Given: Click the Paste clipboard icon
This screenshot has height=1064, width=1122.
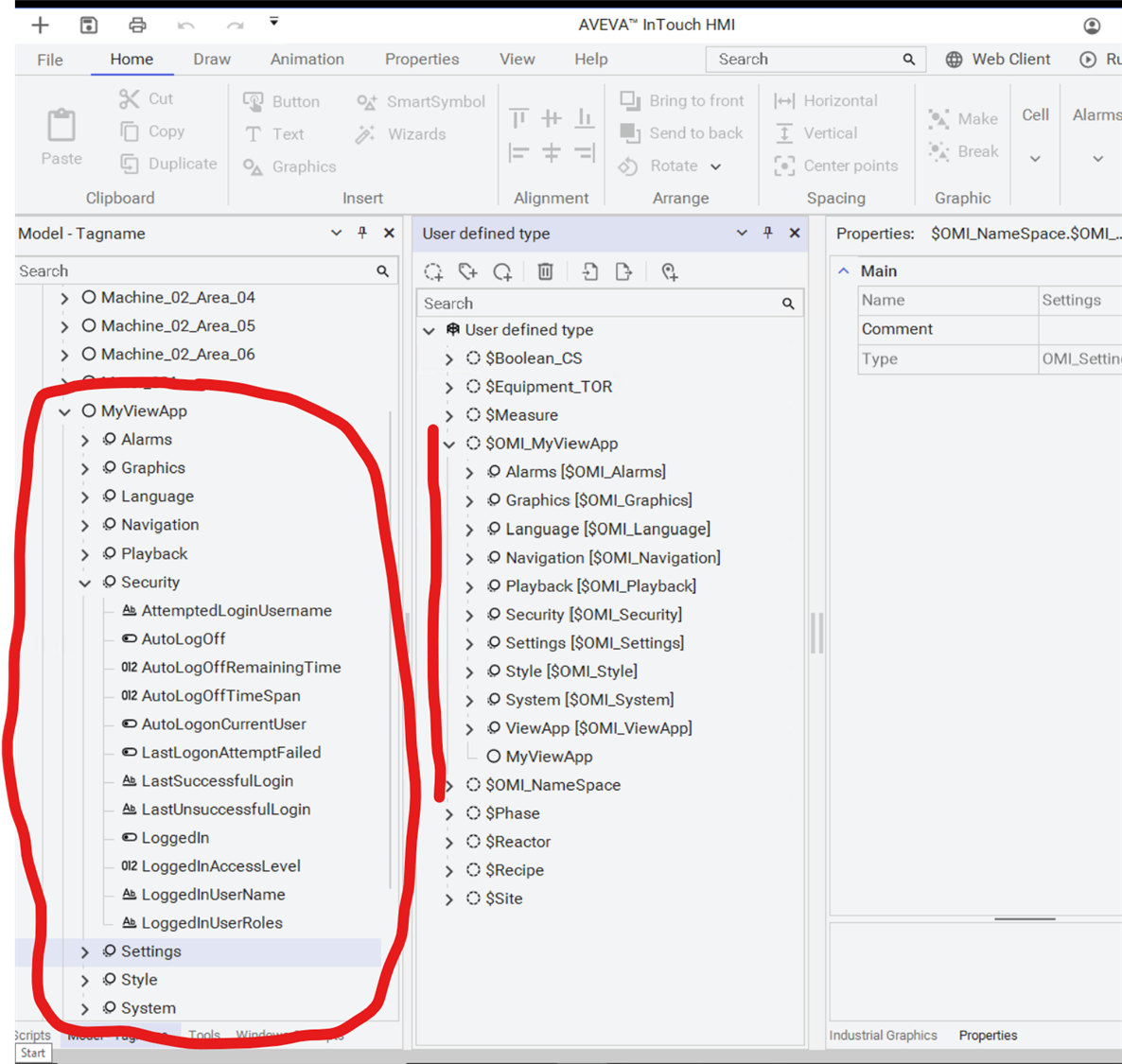Looking at the screenshot, I should 61,125.
